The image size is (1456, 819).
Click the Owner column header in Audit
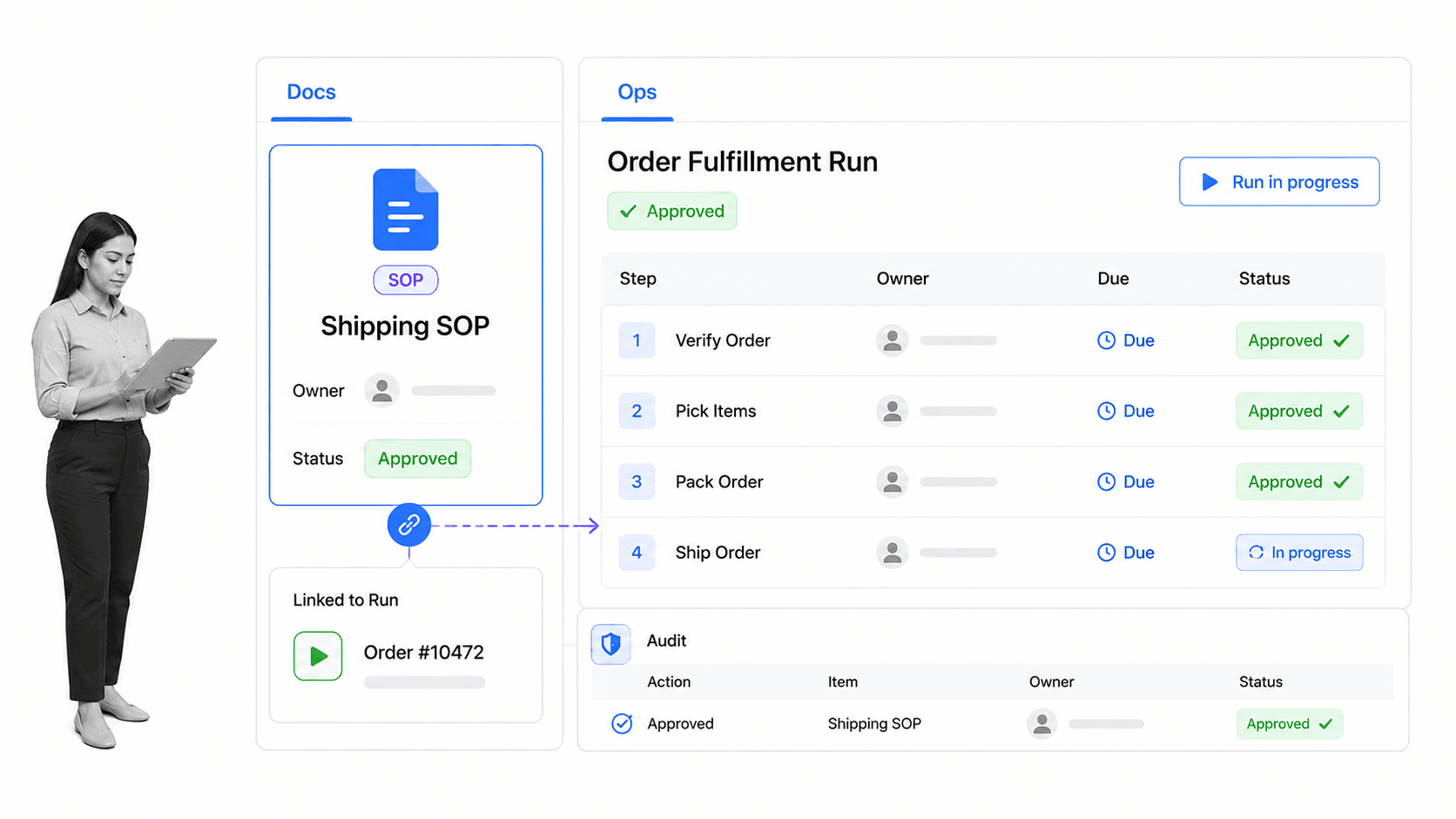click(x=1051, y=682)
